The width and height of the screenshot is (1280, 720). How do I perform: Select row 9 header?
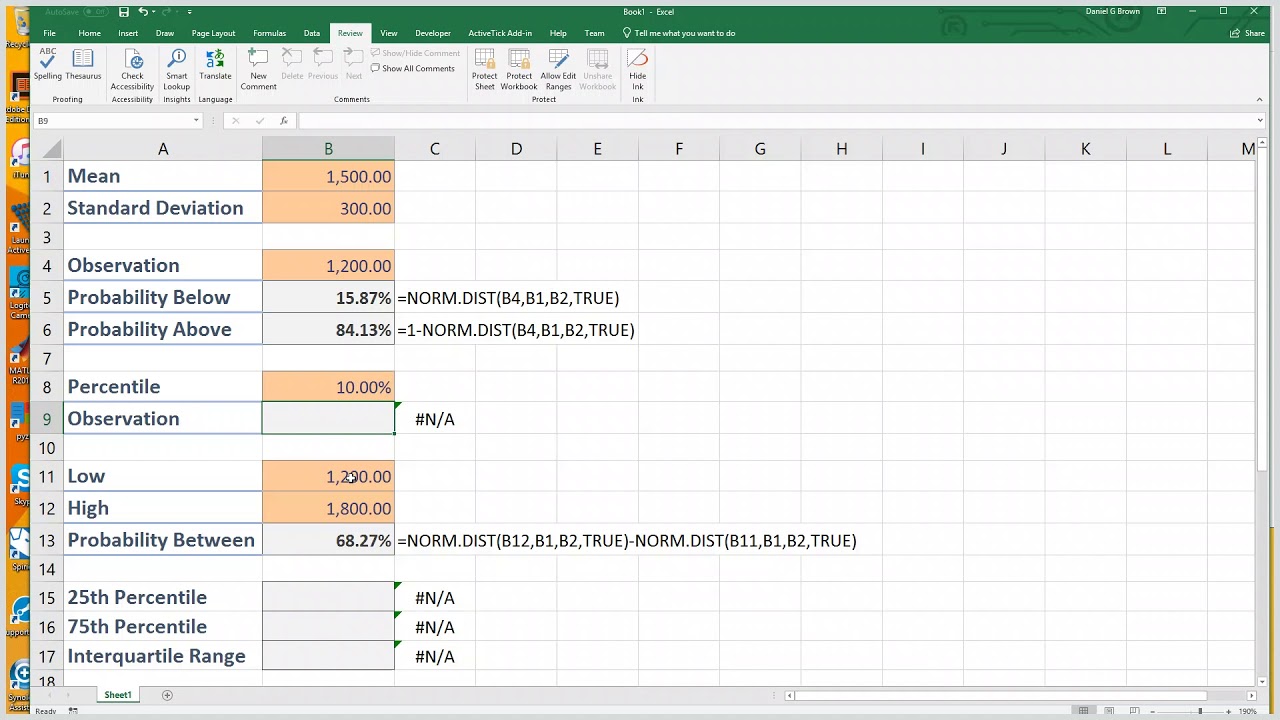click(x=46, y=419)
